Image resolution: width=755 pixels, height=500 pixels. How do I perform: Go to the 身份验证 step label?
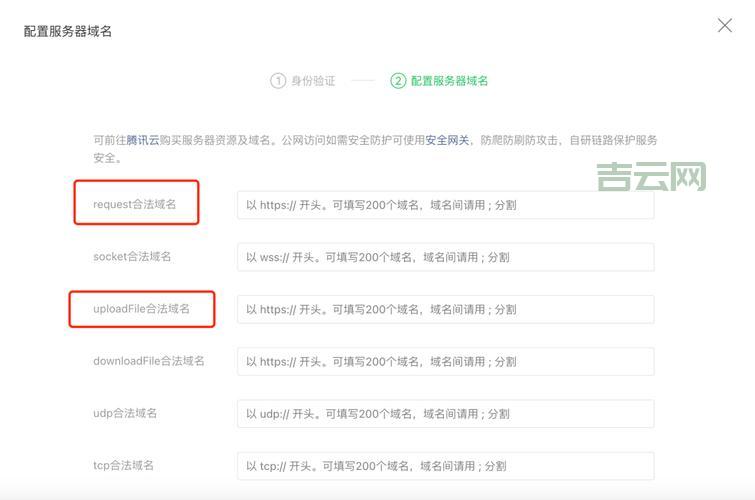(x=313, y=81)
